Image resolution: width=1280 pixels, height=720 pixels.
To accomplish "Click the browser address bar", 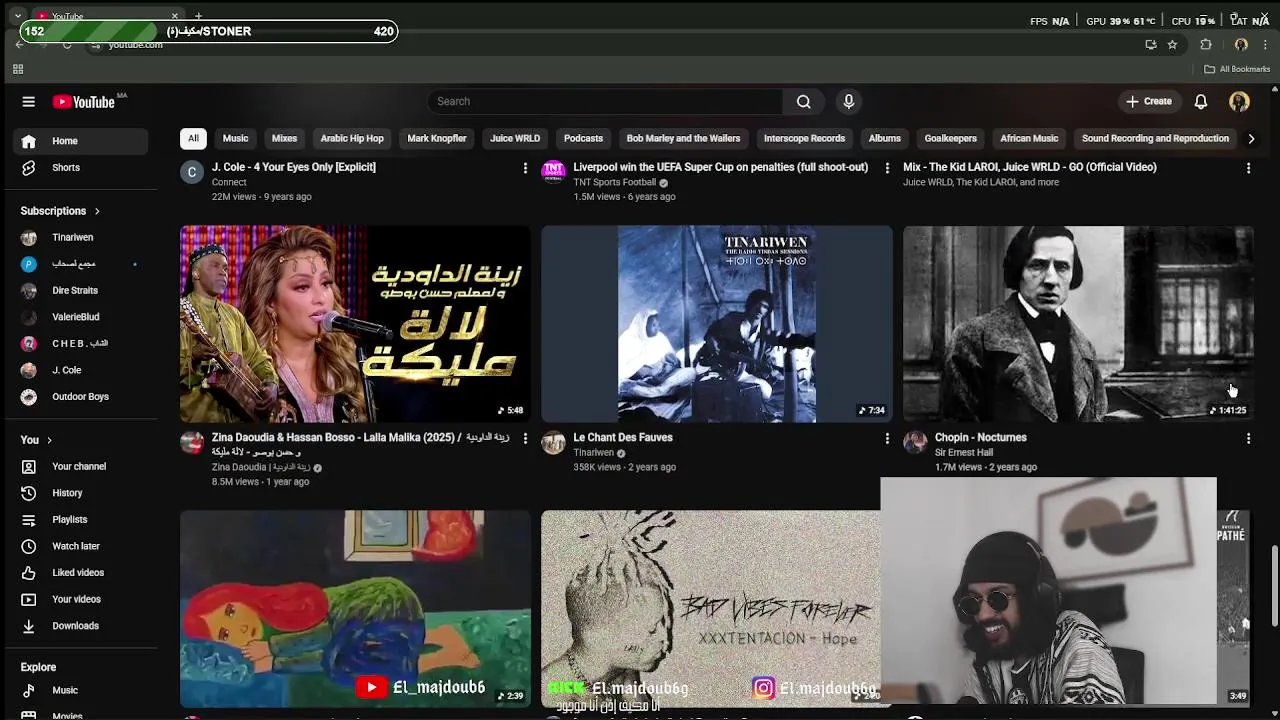I will pyautogui.click(x=620, y=45).
